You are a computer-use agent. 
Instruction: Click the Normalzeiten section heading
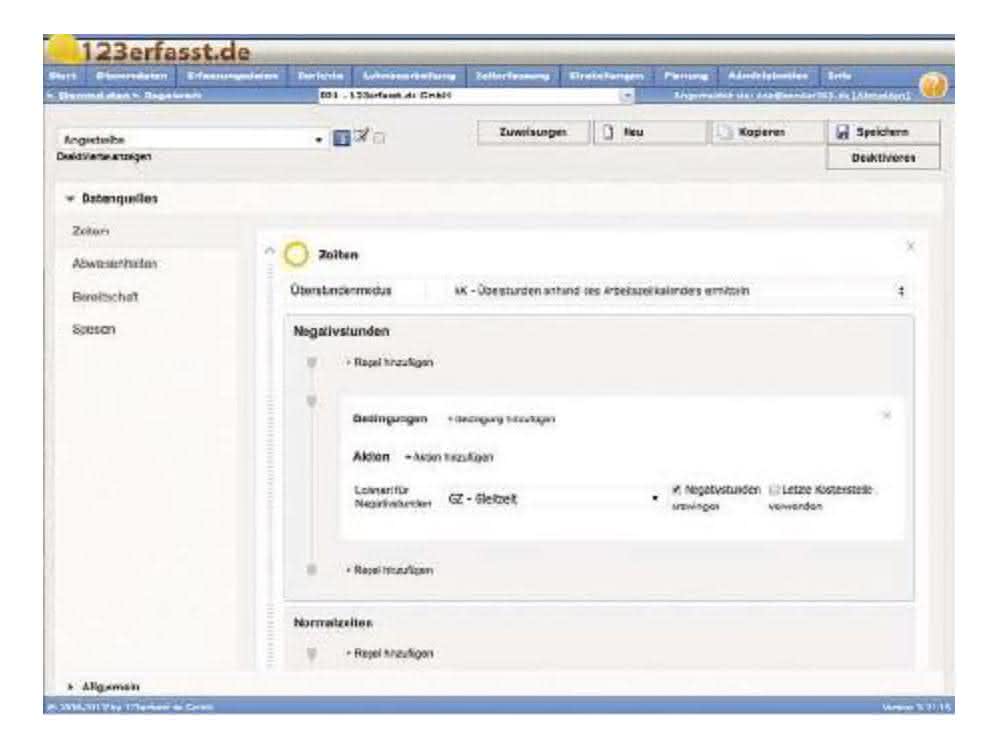333,622
